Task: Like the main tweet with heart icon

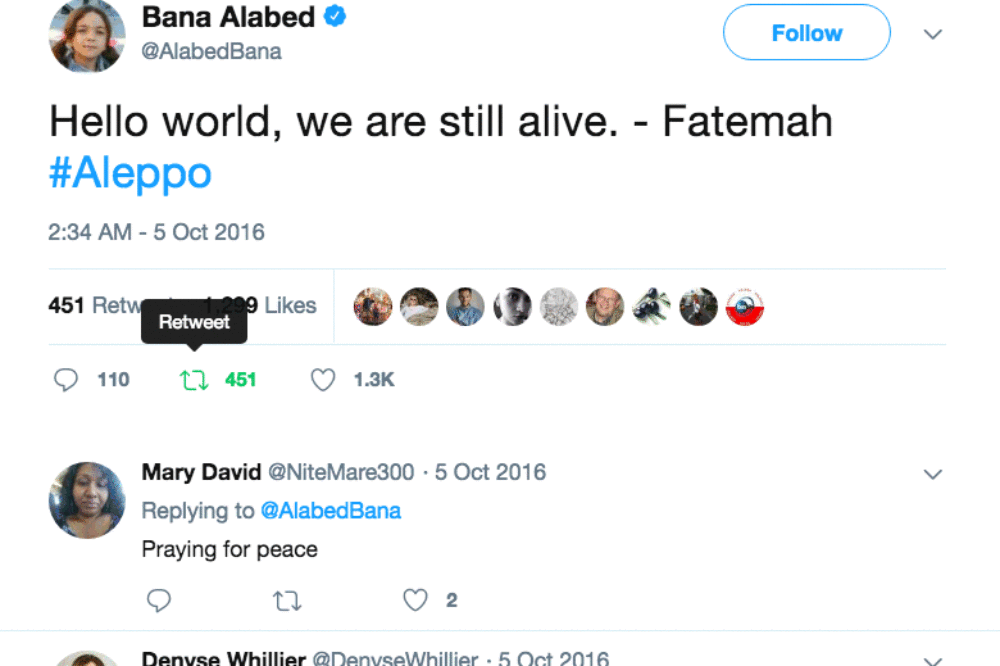Action: click(x=322, y=380)
